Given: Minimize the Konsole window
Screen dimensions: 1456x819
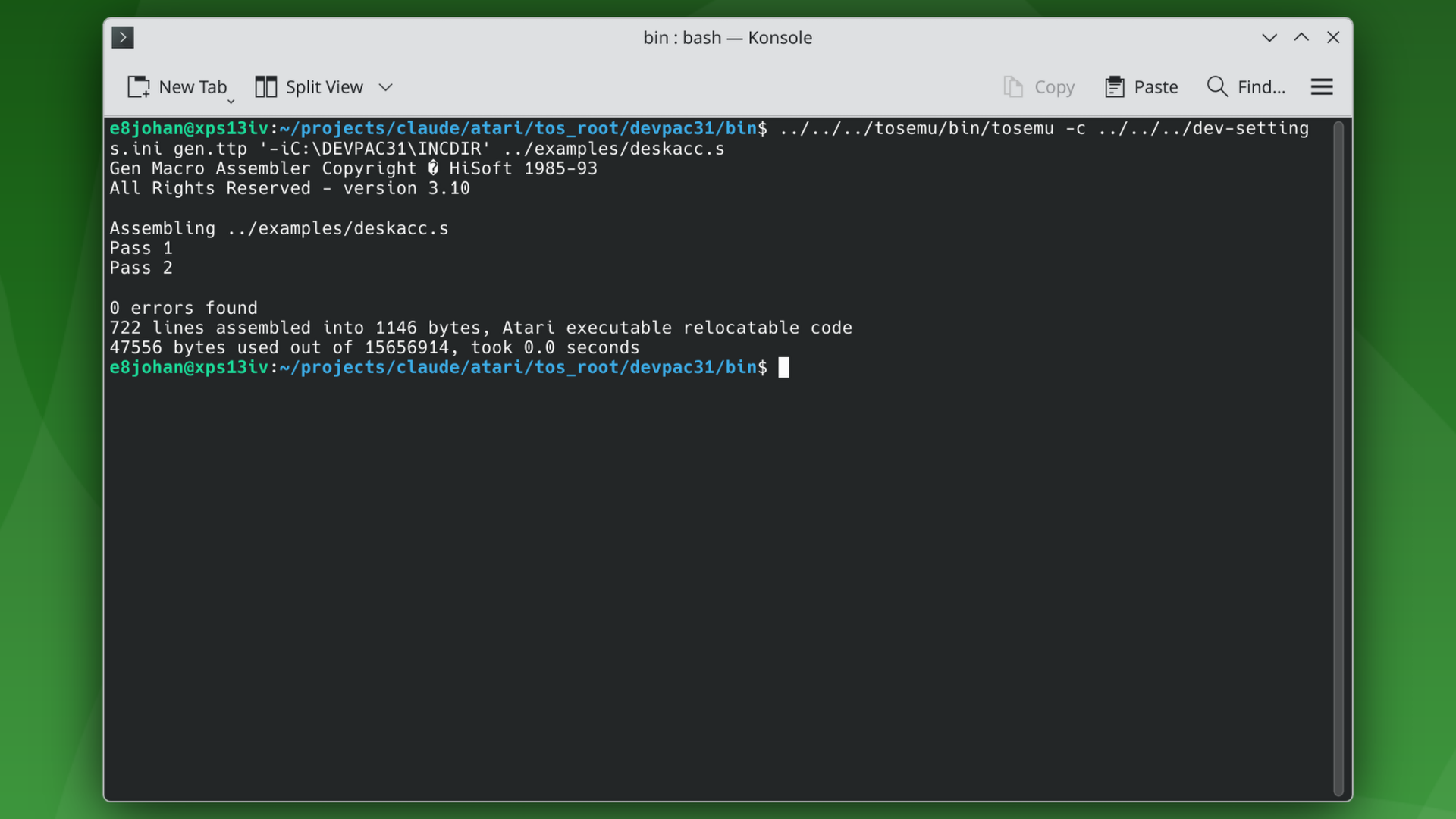Looking at the screenshot, I should (x=1269, y=37).
